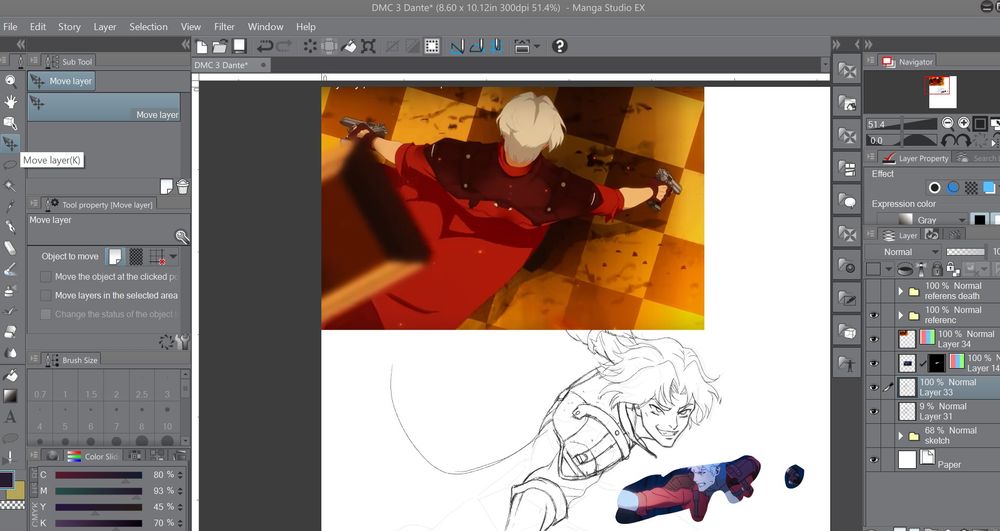Select the Move layer sub tool entry
The width and height of the screenshot is (1000, 531).
[x=104, y=107]
